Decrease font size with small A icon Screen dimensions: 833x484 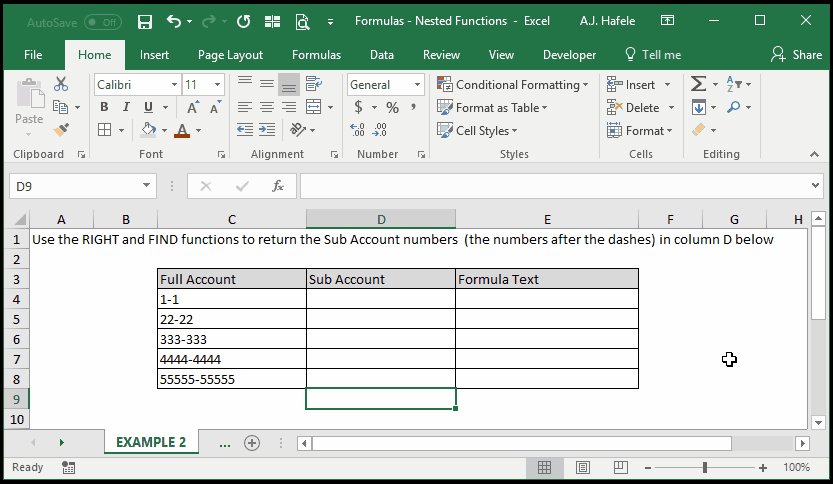click(x=215, y=107)
